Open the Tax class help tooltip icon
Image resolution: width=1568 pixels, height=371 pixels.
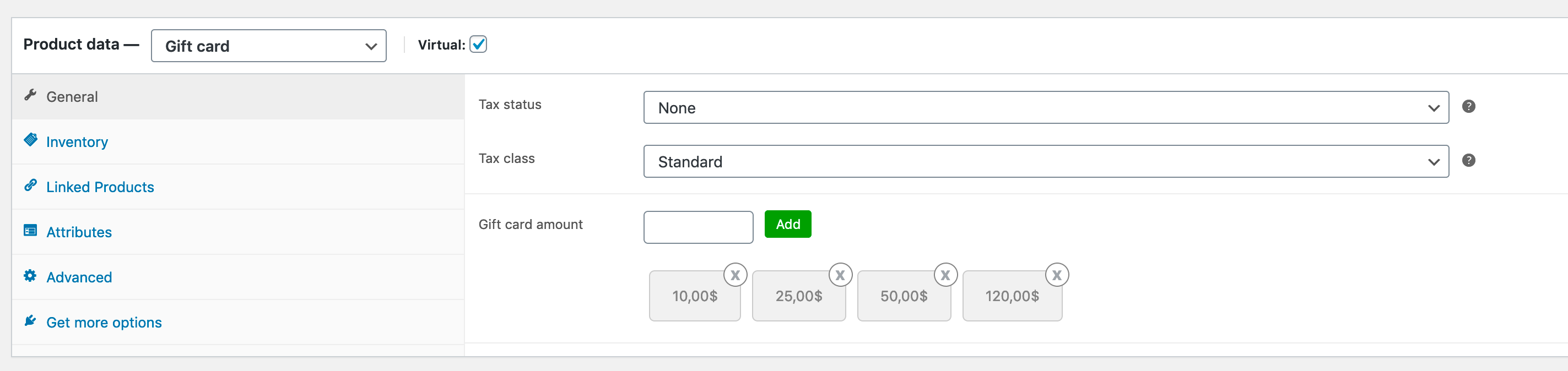point(1468,161)
